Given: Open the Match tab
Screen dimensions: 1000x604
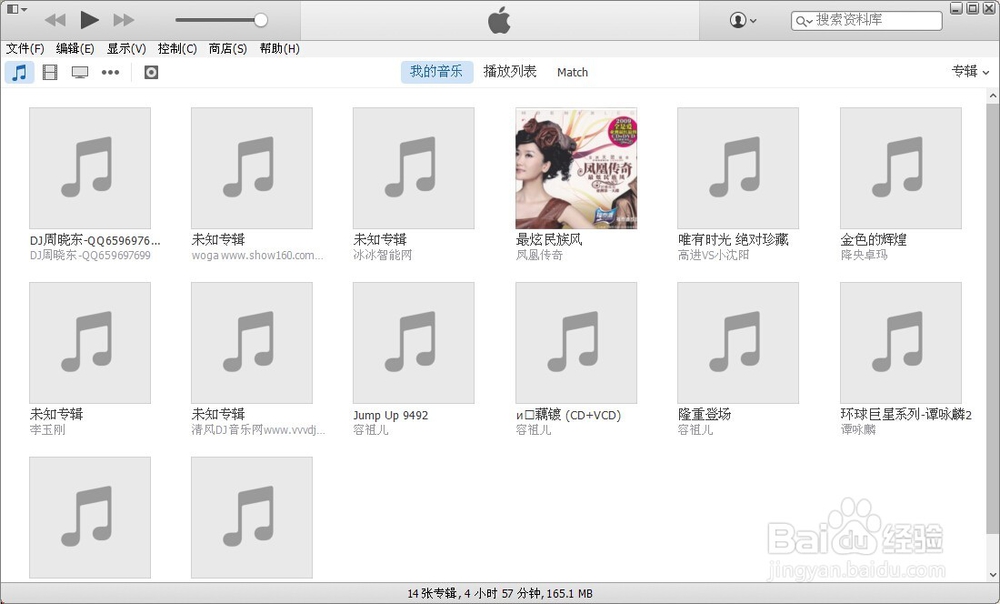Looking at the screenshot, I should pyautogui.click(x=572, y=72).
